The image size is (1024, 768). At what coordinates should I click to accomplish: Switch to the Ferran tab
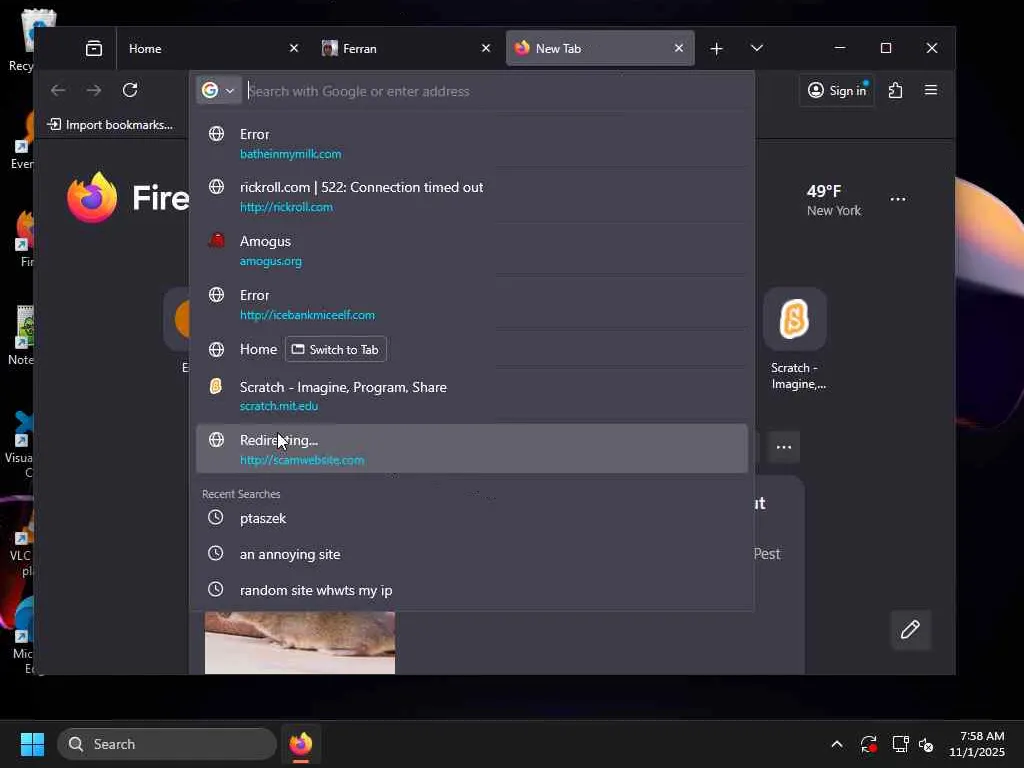tap(405, 49)
